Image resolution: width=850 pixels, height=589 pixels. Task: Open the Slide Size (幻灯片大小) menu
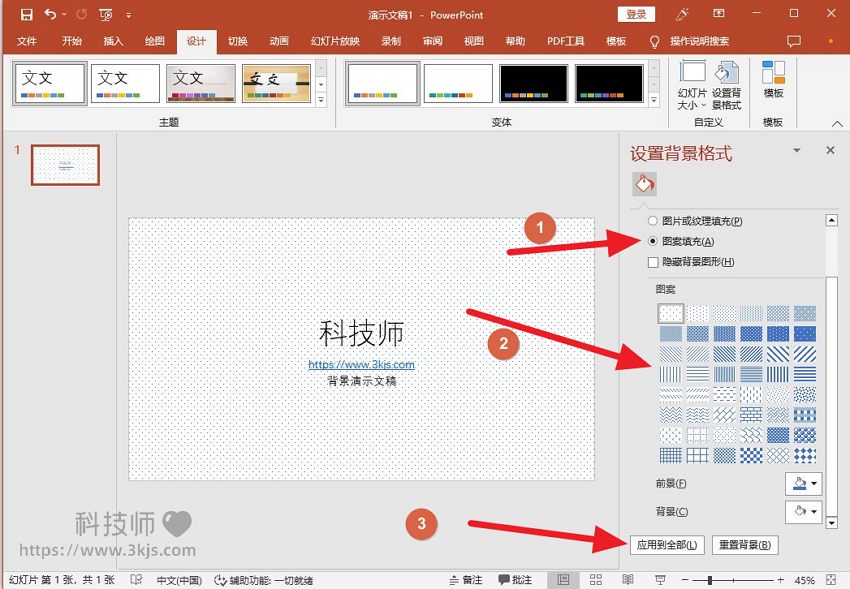[x=692, y=85]
